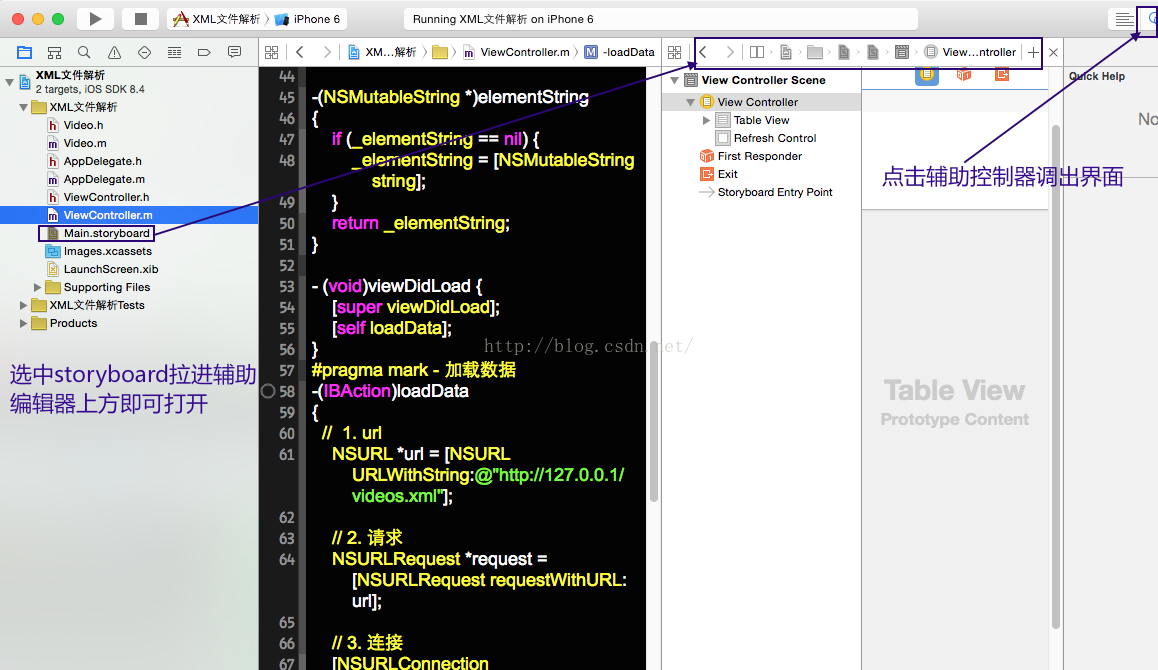This screenshot has width=1158, height=670.
Task: Click the Stop button in the toolbar
Action: [140, 18]
